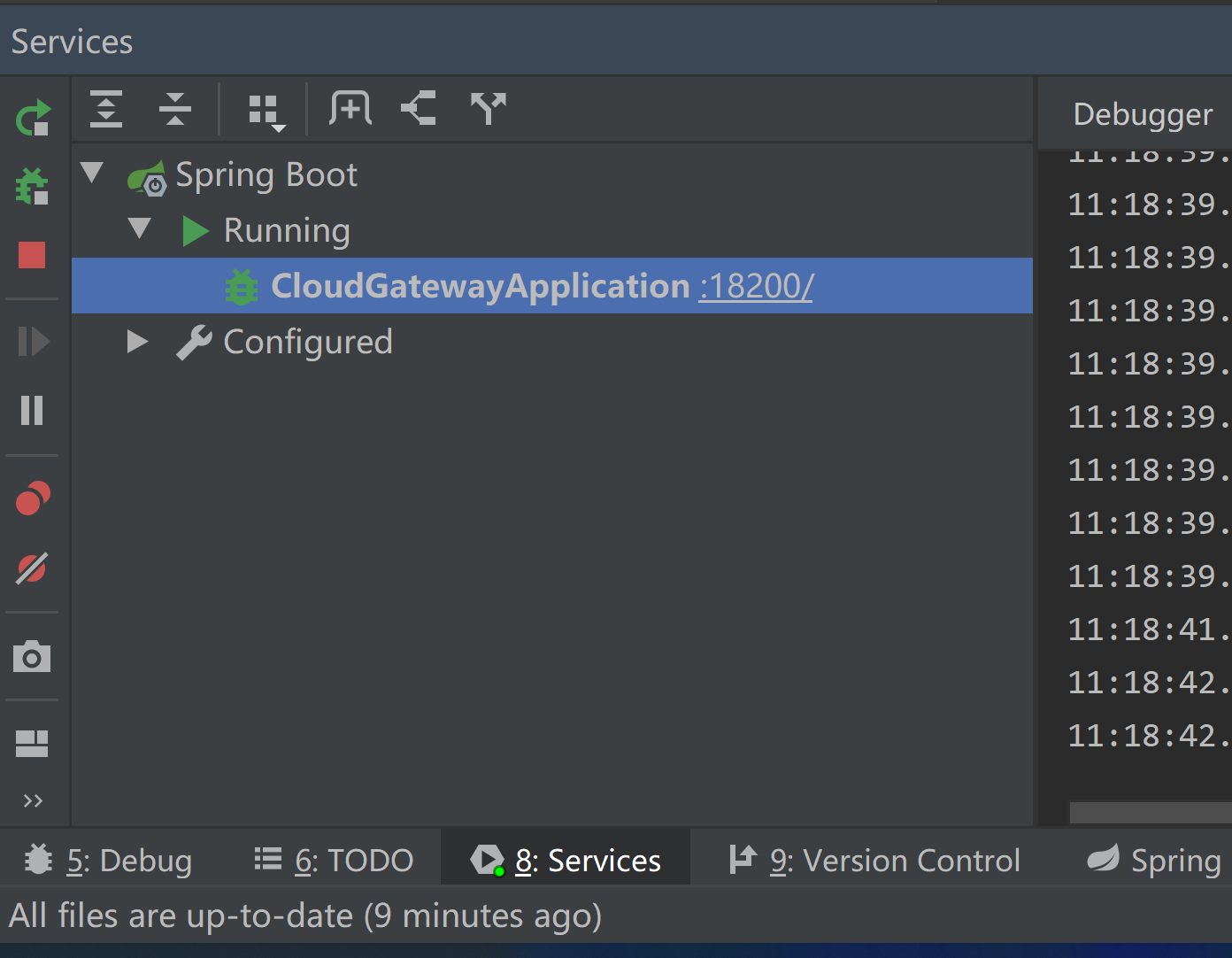Collapse the Running node
Screen dimensions: 1232x958
[139, 229]
